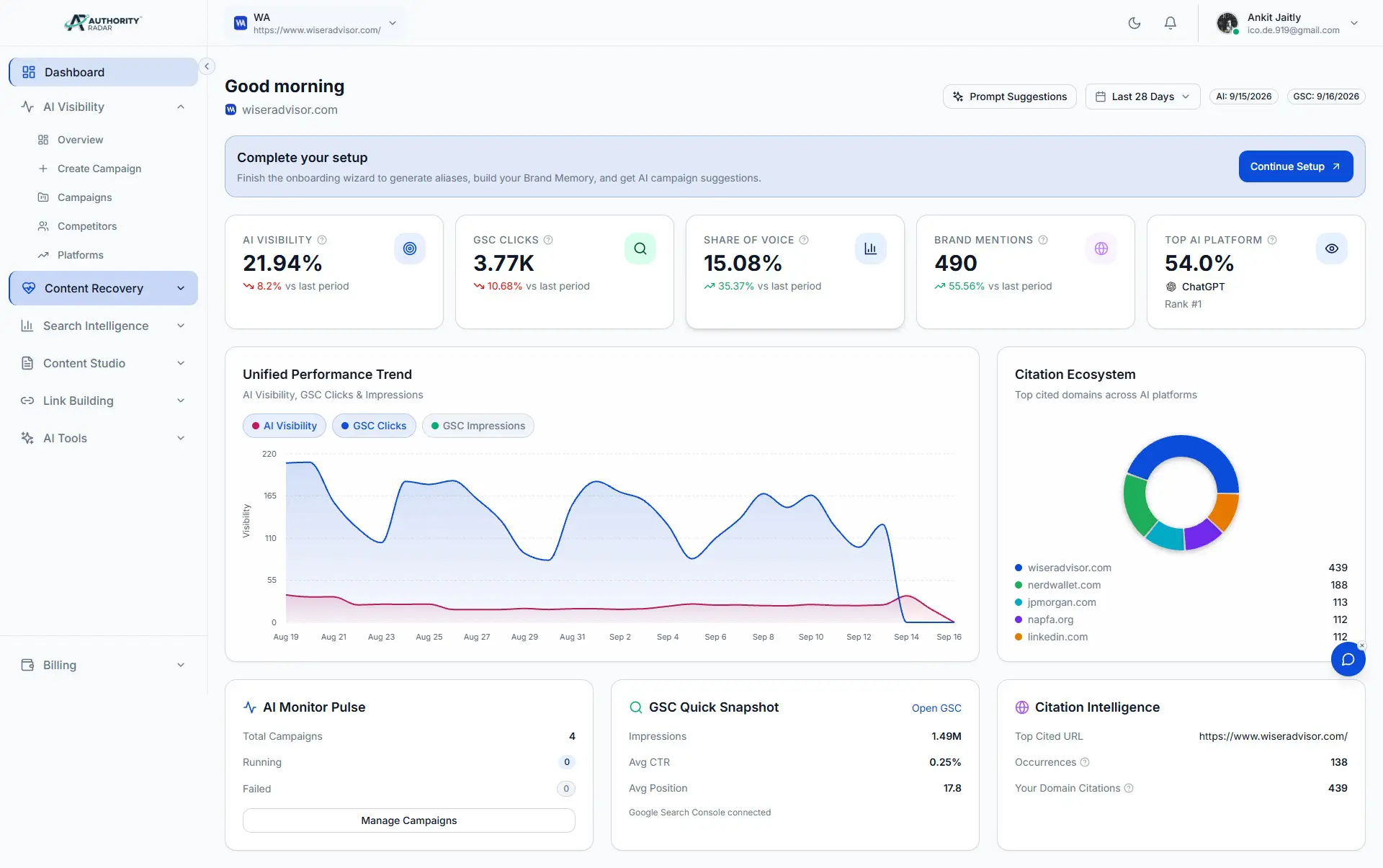
Task: Toggle dark mode moon icon
Action: click(1134, 23)
